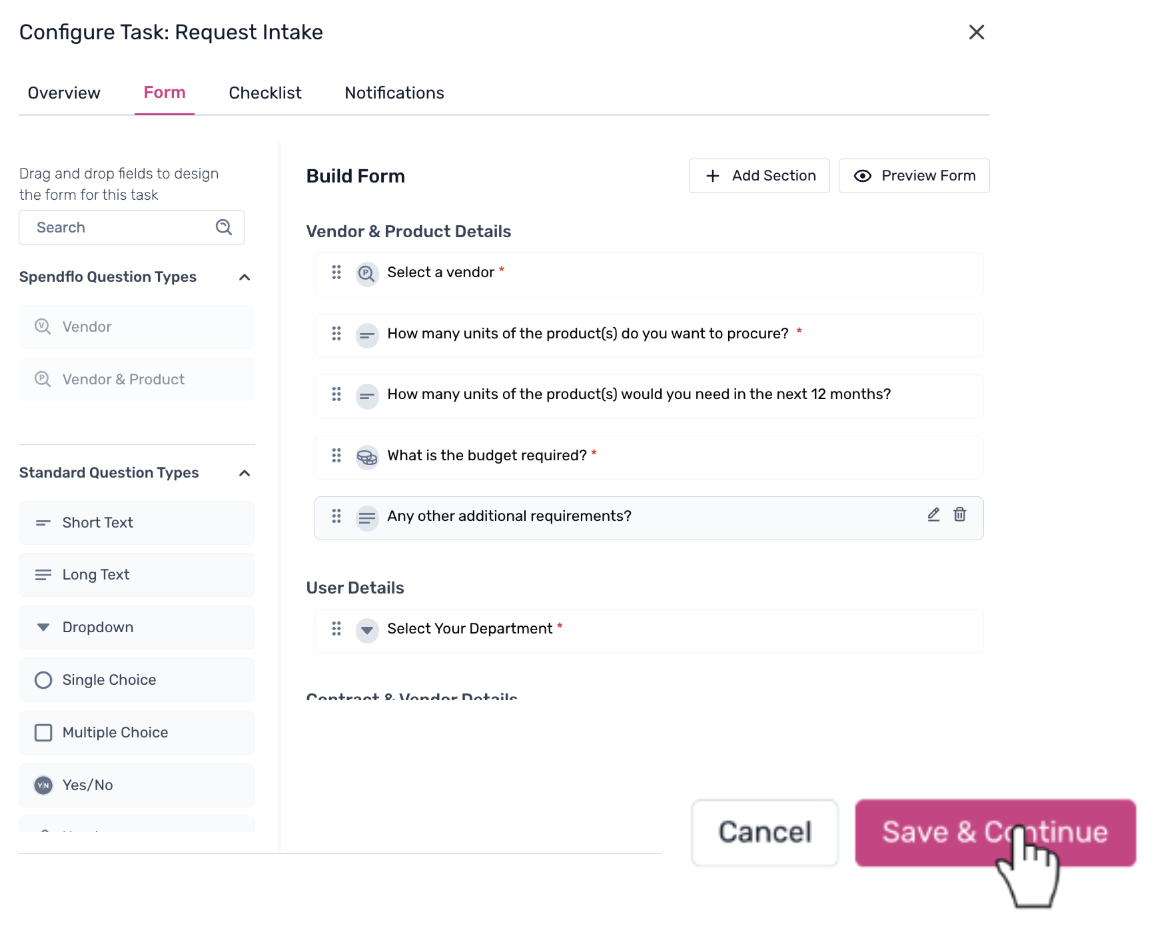Click the budget question's coins icon
The width and height of the screenshot is (1170, 940).
click(367, 456)
